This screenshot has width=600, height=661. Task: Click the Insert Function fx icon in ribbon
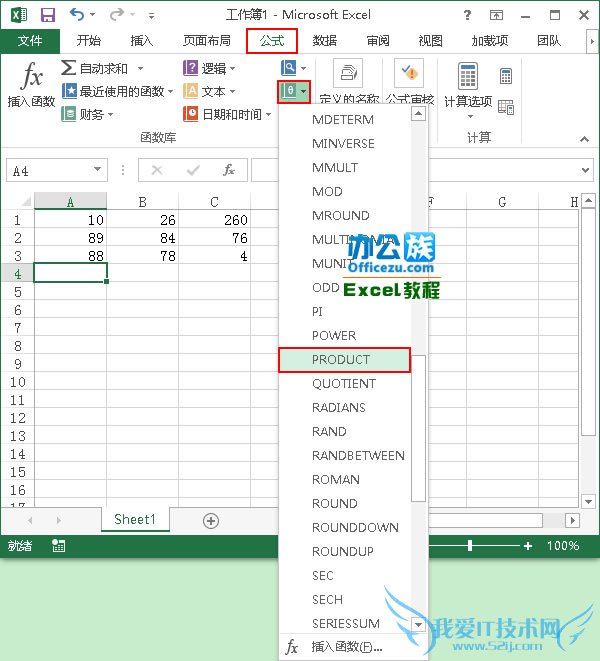(32, 76)
